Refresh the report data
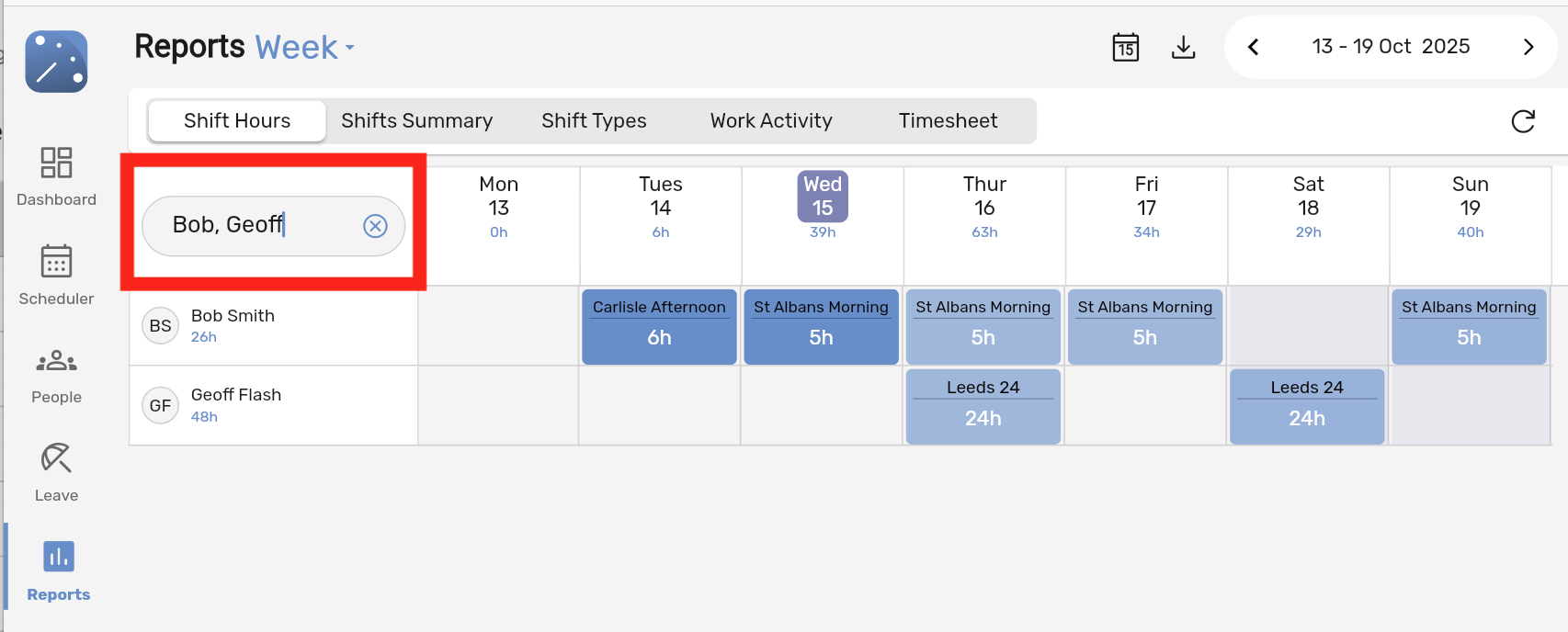This screenshot has height=632, width=1568. pos(1522,121)
